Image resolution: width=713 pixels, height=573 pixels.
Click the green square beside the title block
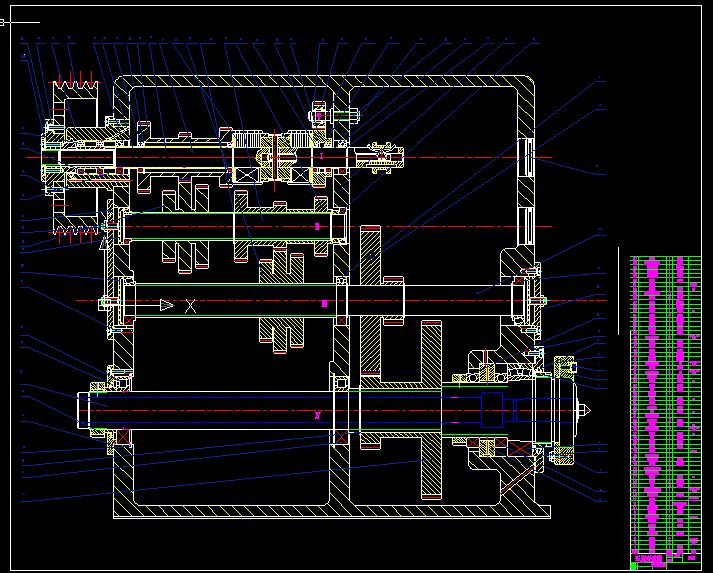[x=633, y=566]
